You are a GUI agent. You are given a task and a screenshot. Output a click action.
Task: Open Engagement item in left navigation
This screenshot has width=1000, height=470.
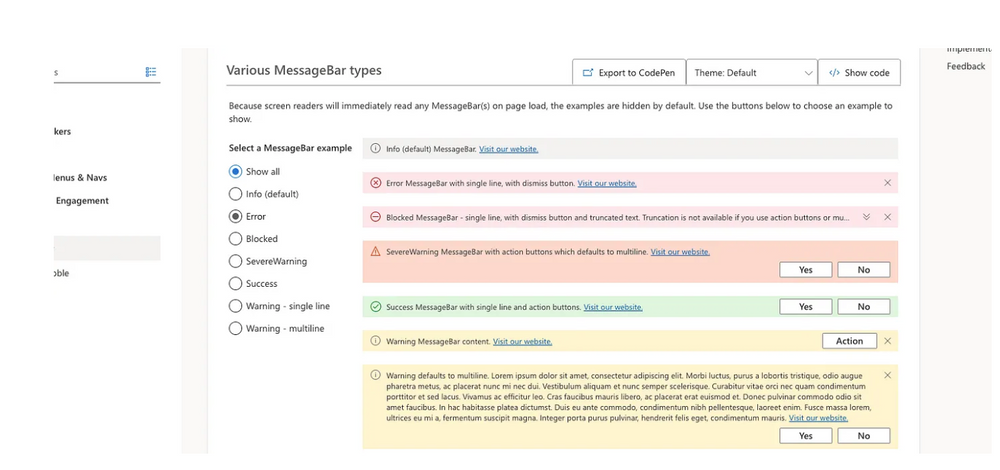coord(82,200)
